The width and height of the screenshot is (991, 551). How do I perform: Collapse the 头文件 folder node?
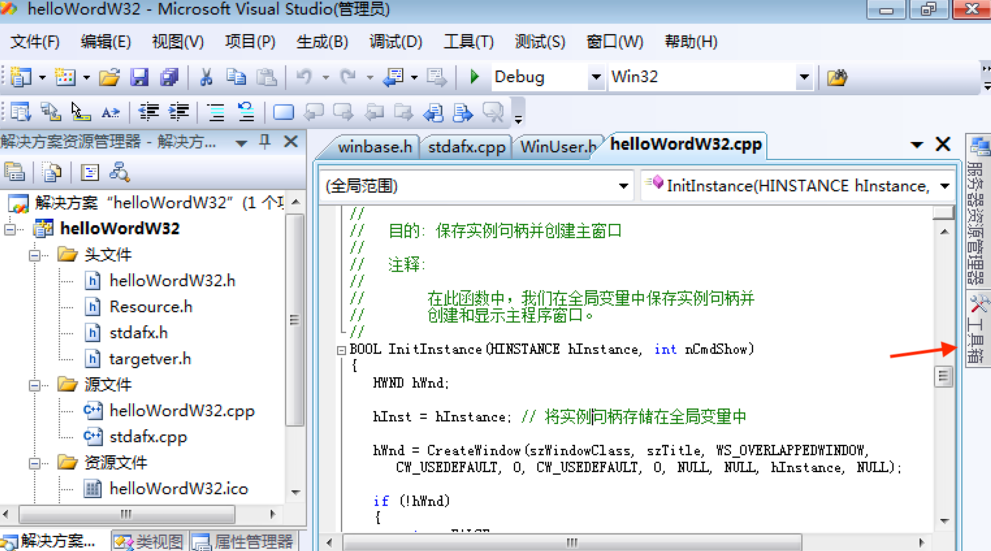click(35, 255)
